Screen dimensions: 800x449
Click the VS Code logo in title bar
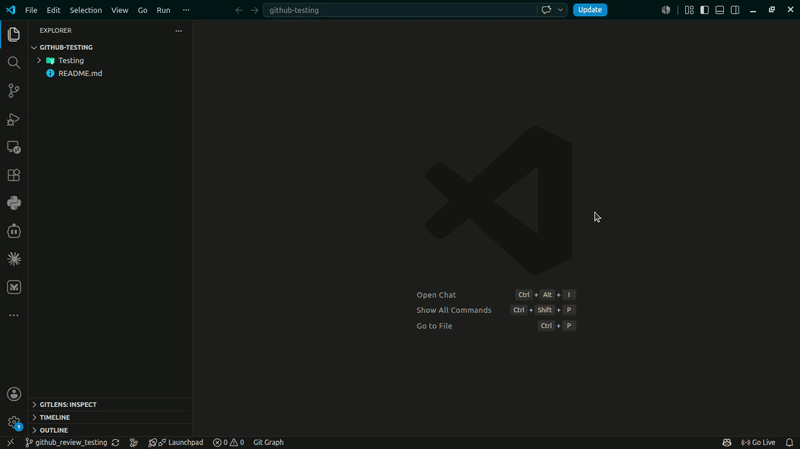(11, 10)
